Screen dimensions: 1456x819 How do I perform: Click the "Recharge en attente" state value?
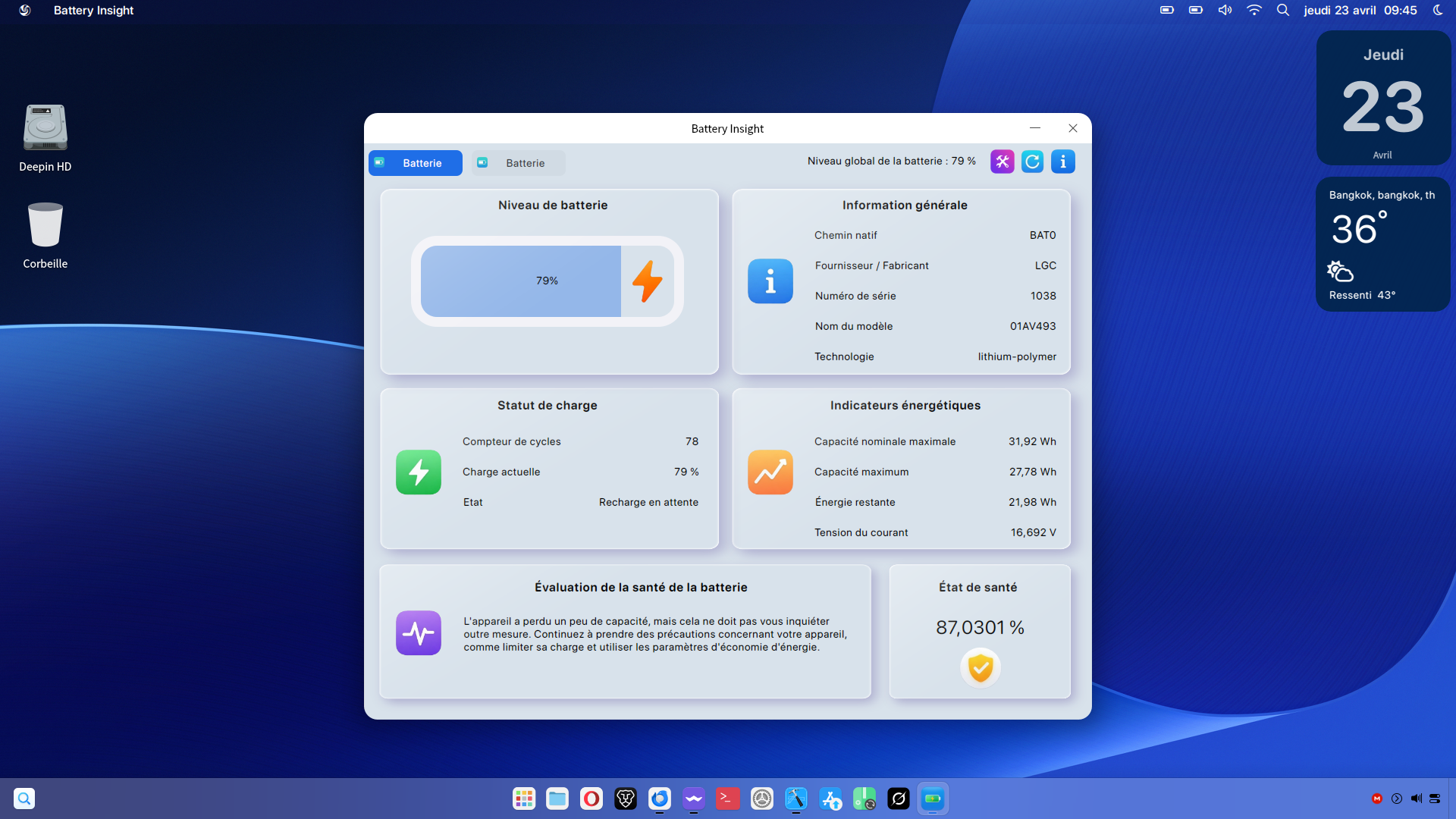click(x=648, y=503)
